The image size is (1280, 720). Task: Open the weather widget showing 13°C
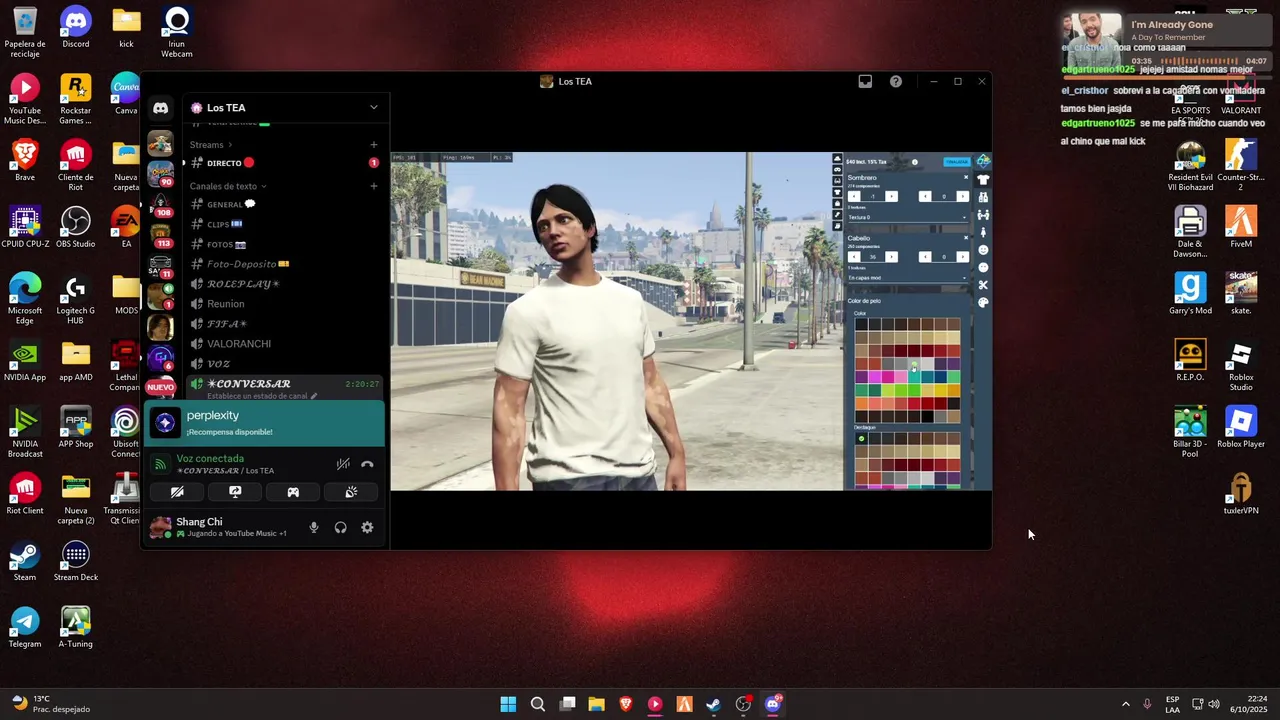[x=50, y=704]
